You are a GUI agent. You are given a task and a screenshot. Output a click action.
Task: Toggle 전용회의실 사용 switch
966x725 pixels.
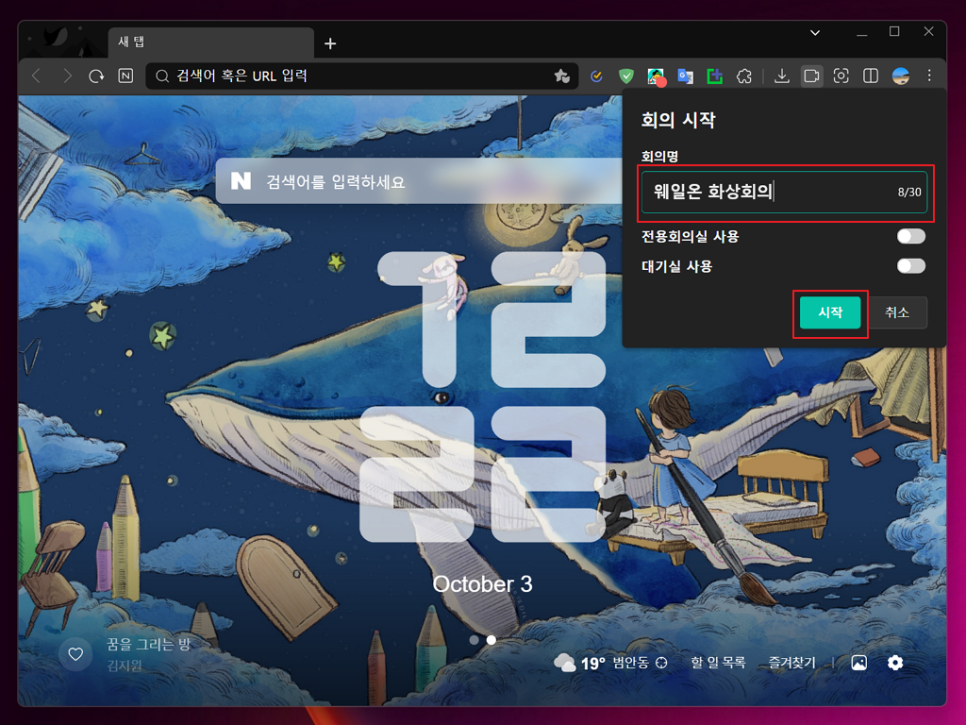click(x=911, y=237)
